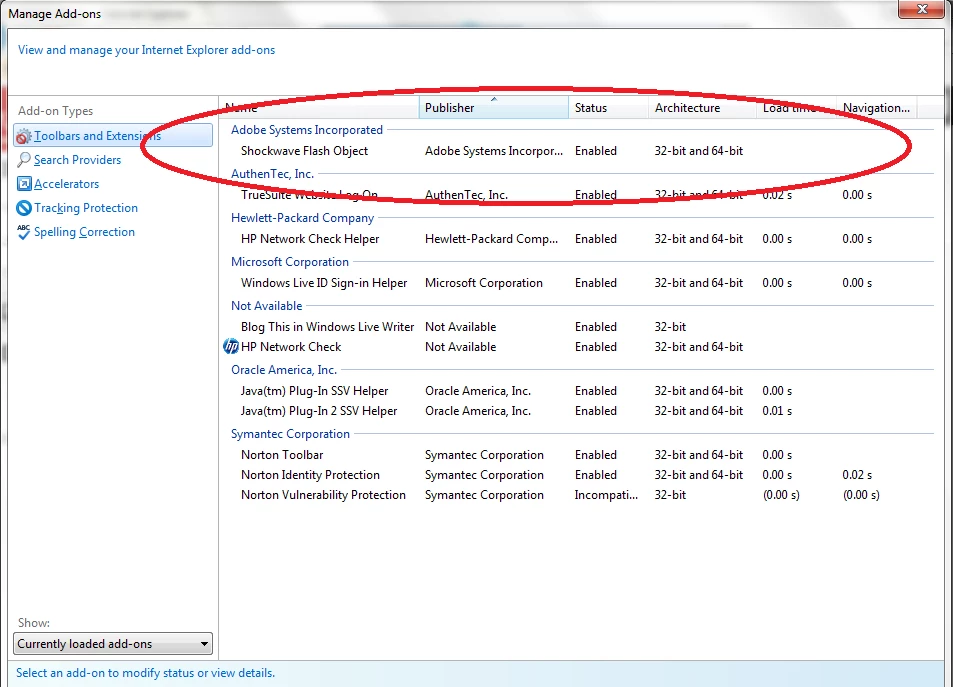Click the Accelerators arrow icon
Image resolution: width=953 pixels, height=687 pixels.
pyautogui.click(x=24, y=184)
